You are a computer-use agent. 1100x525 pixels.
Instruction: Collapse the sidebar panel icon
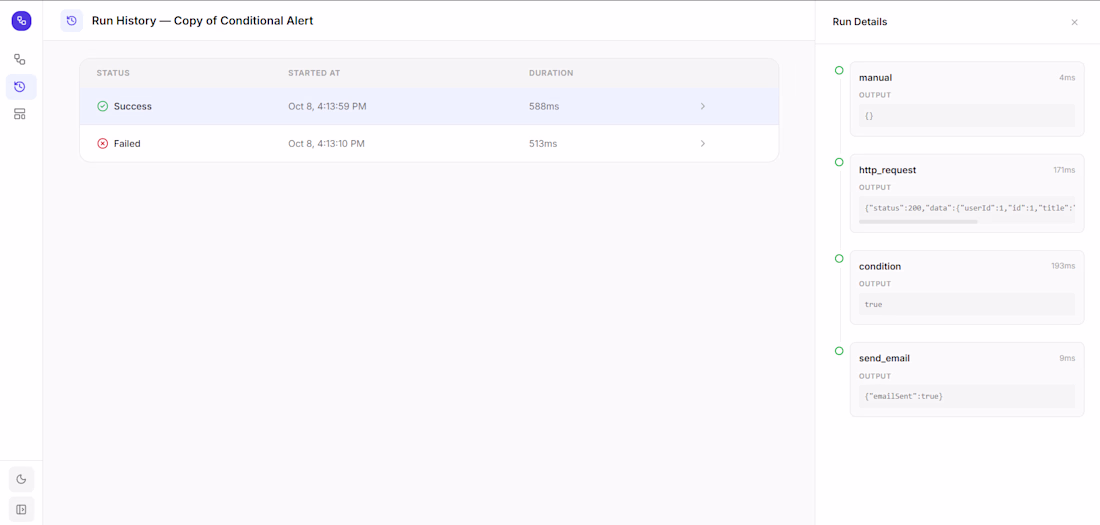pos(21,510)
